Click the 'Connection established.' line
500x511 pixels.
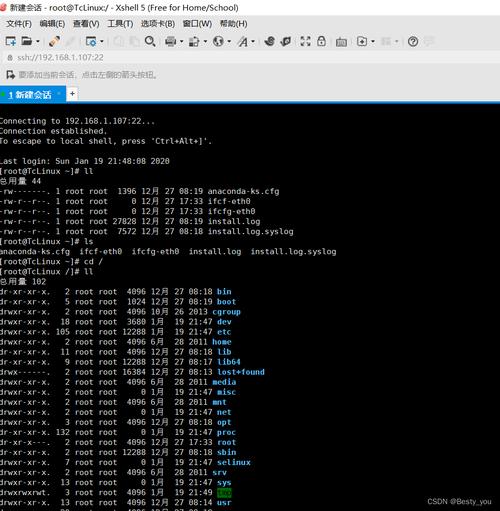coord(53,131)
